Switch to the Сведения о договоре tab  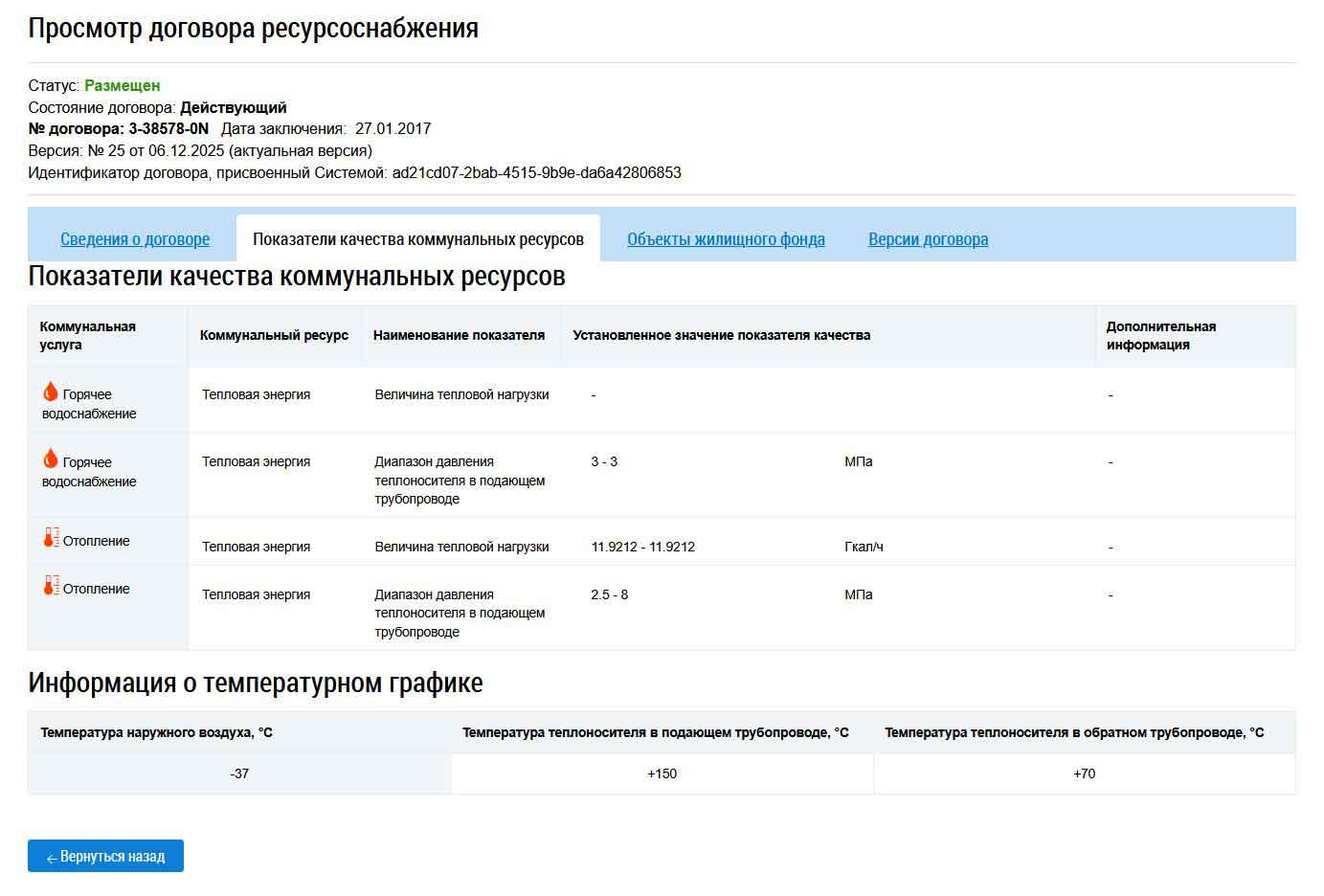pos(134,238)
